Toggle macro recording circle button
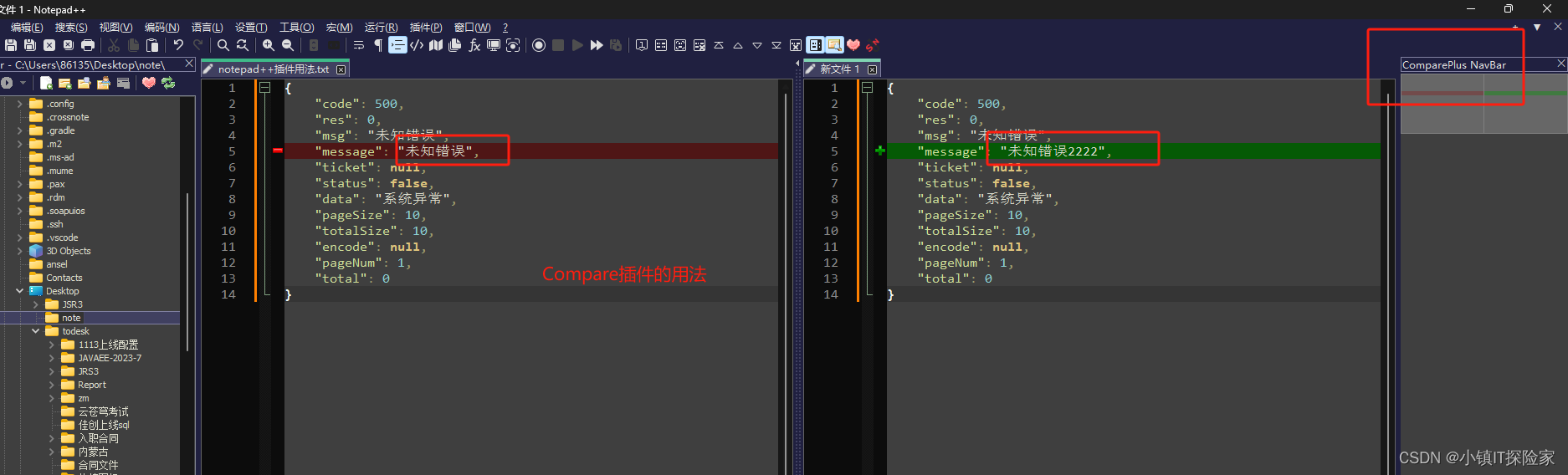The width and height of the screenshot is (1568, 475). 539,45
